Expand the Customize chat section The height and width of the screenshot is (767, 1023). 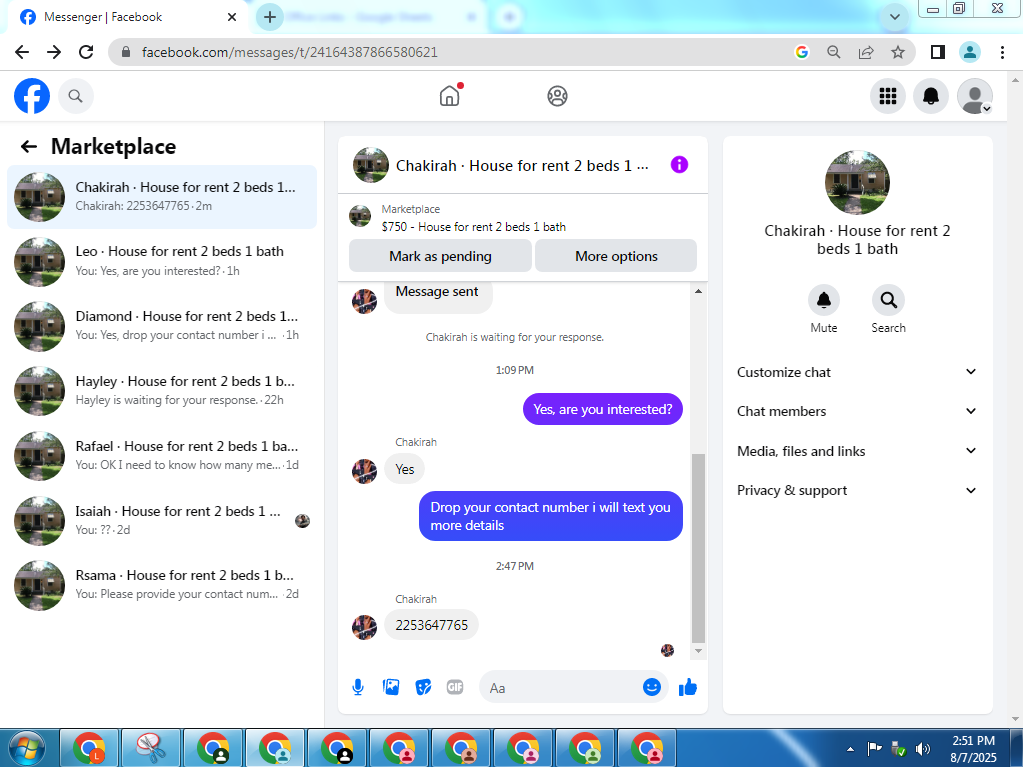pos(857,372)
